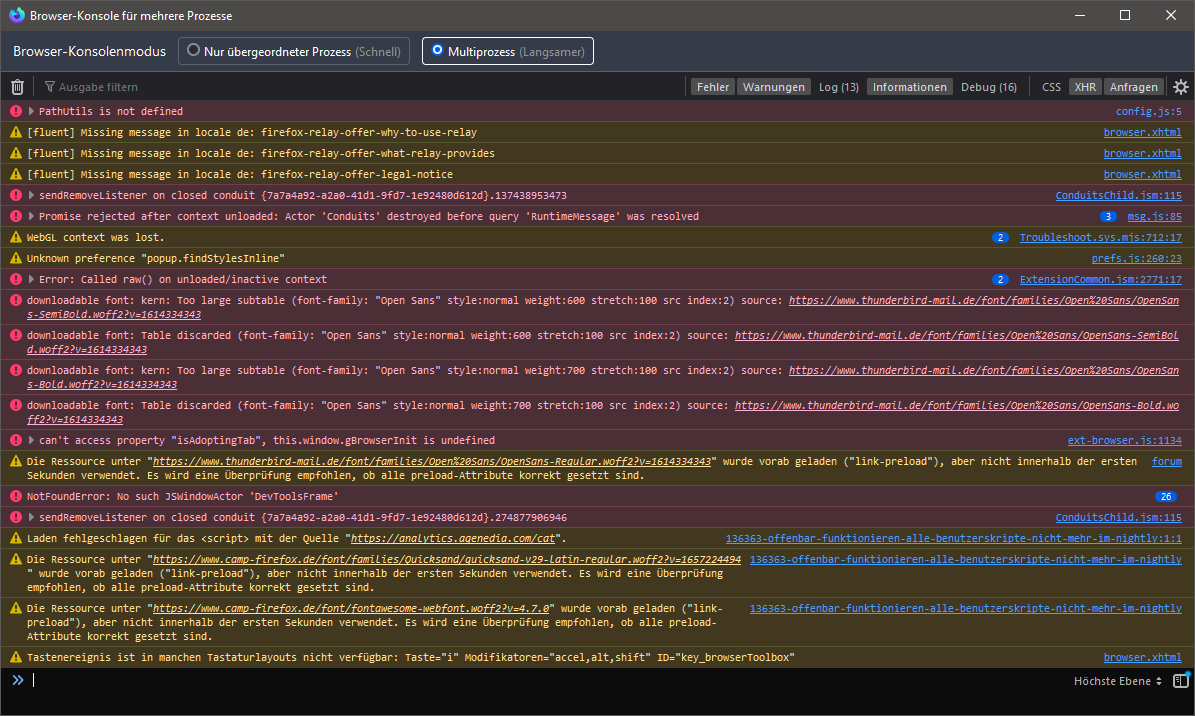
Task: Open the analytics.agenedia.com/cat URL link
Action: [x=454, y=539]
